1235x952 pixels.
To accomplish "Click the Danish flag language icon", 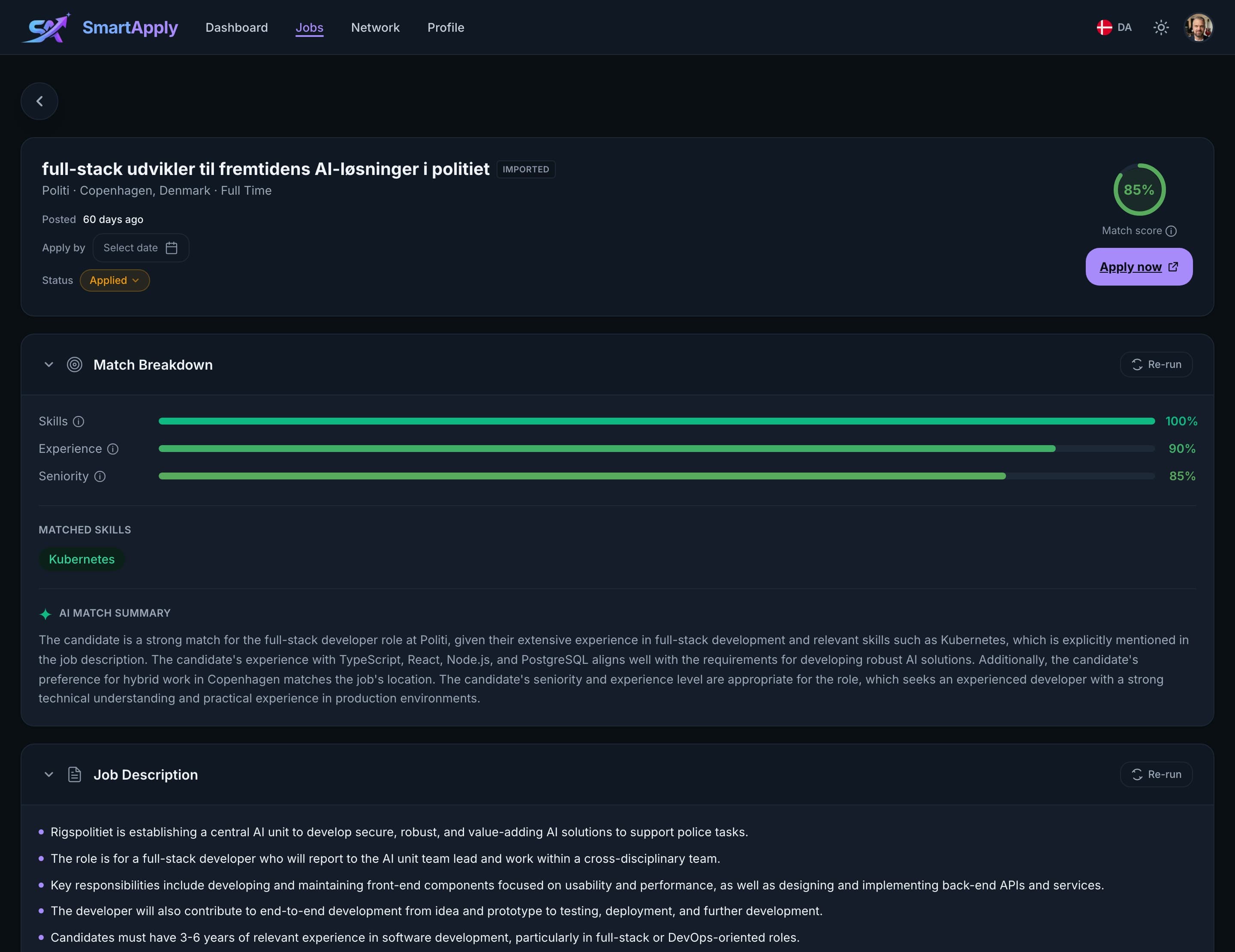I will point(1104,27).
